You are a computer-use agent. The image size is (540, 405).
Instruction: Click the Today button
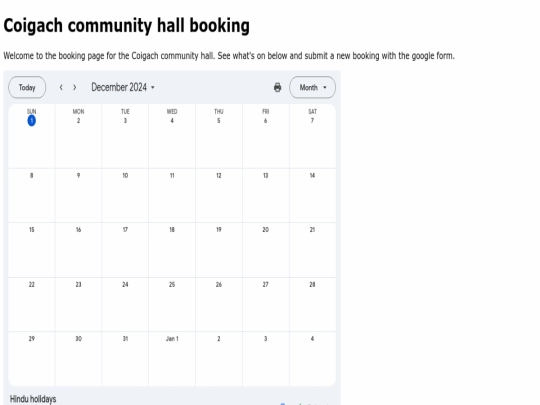pos(27,87)
